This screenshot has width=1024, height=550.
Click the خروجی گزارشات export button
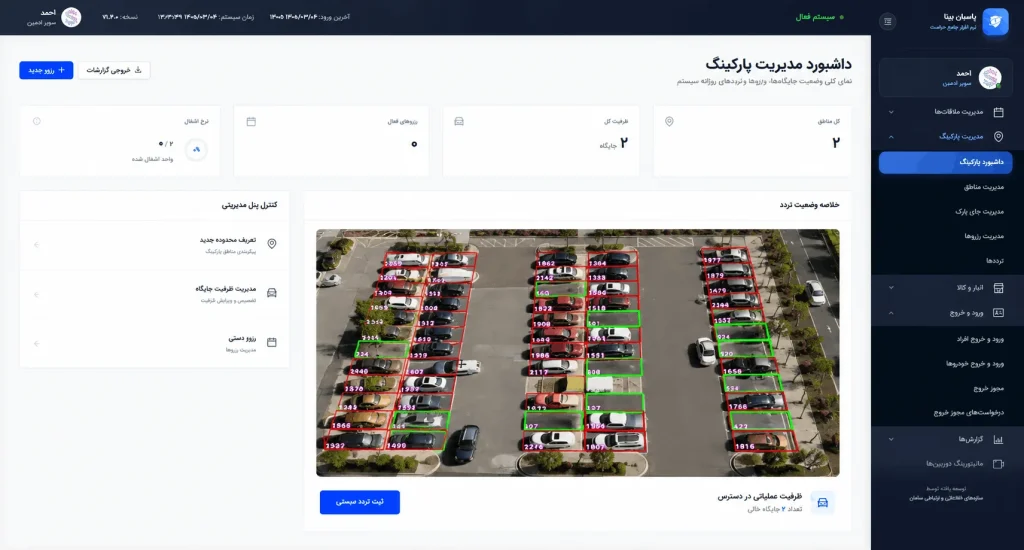114,70
